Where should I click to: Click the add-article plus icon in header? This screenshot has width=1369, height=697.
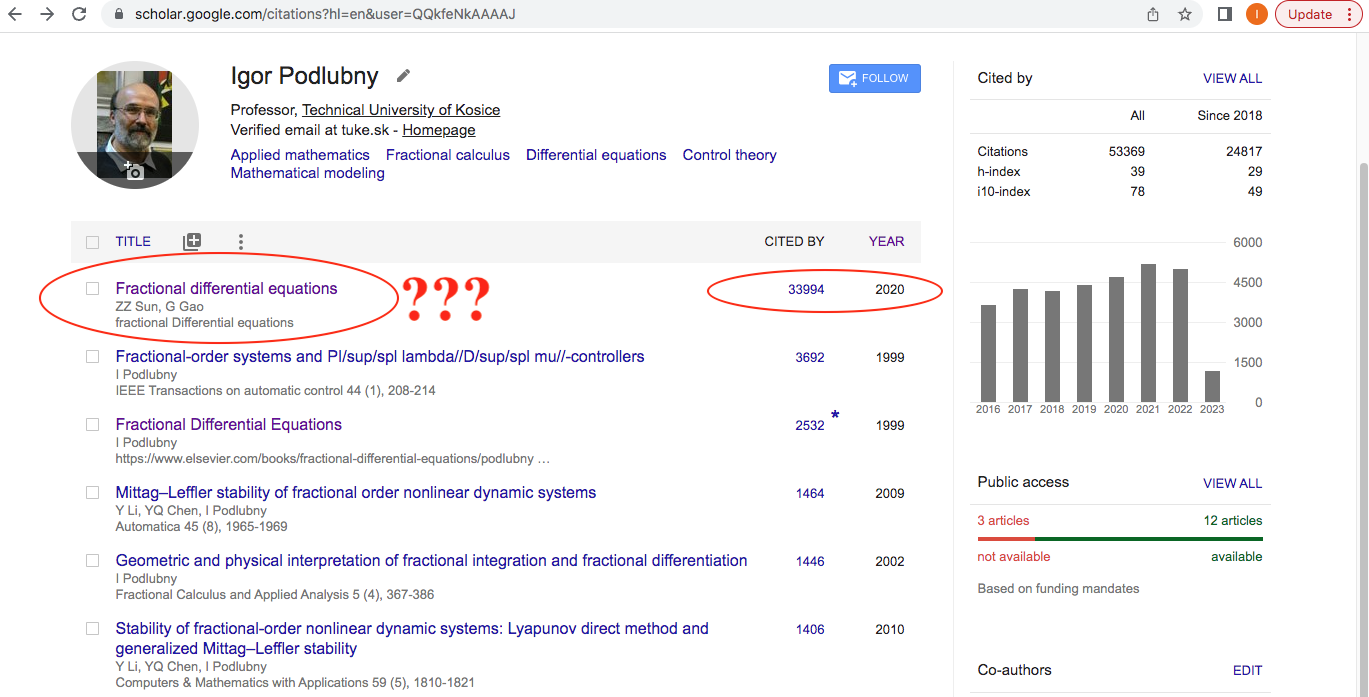tap(192, 241)
